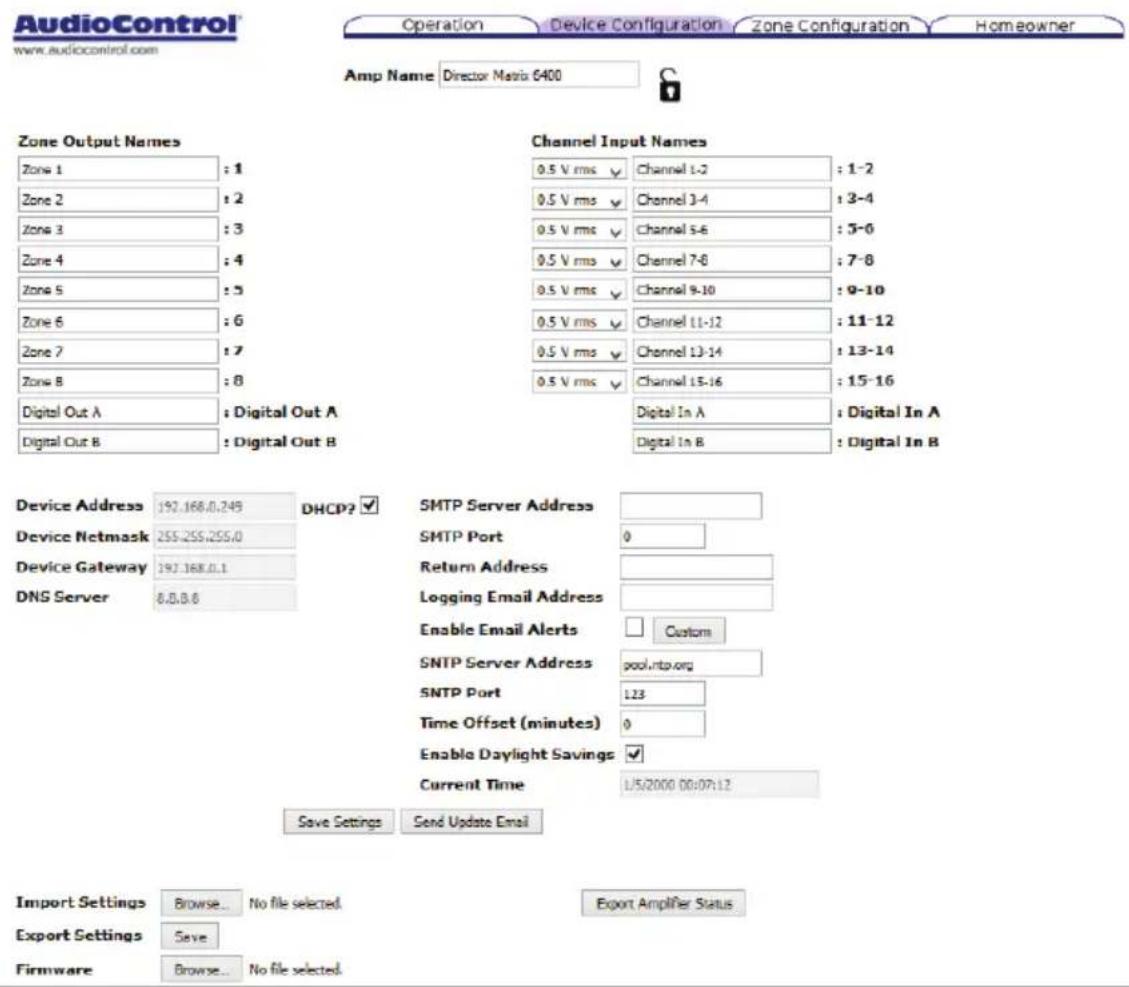Click the Zone Output Names heading
The image size is (1129, 987).
click(99, 141)
